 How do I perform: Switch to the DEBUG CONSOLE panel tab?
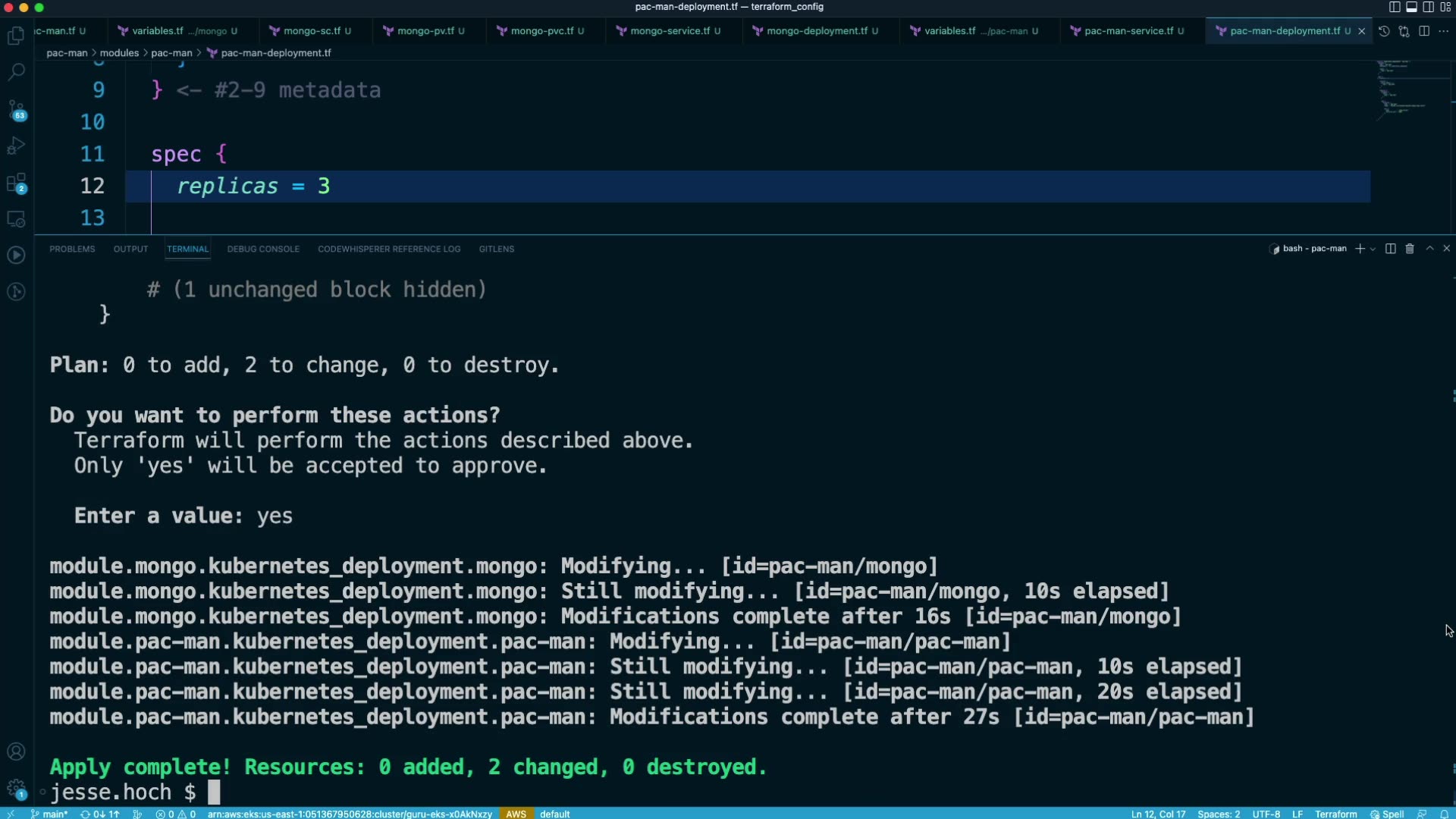(263, 249)
